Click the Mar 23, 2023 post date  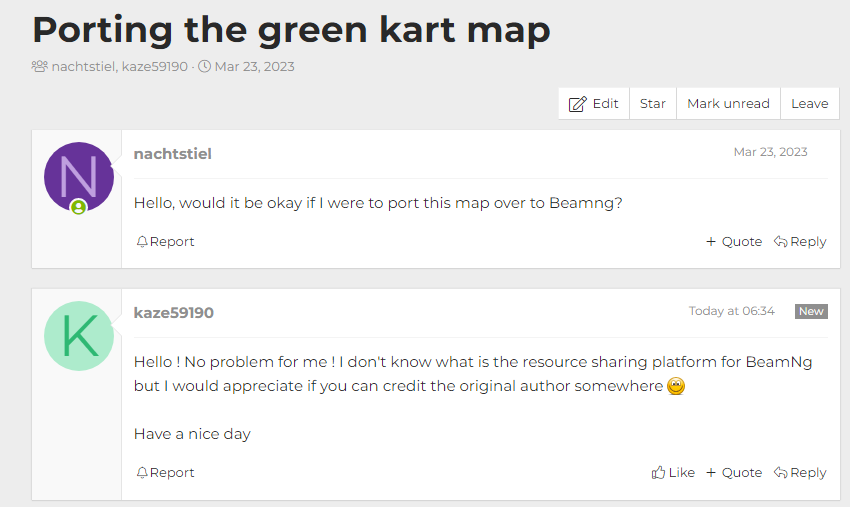coord(770,153)
